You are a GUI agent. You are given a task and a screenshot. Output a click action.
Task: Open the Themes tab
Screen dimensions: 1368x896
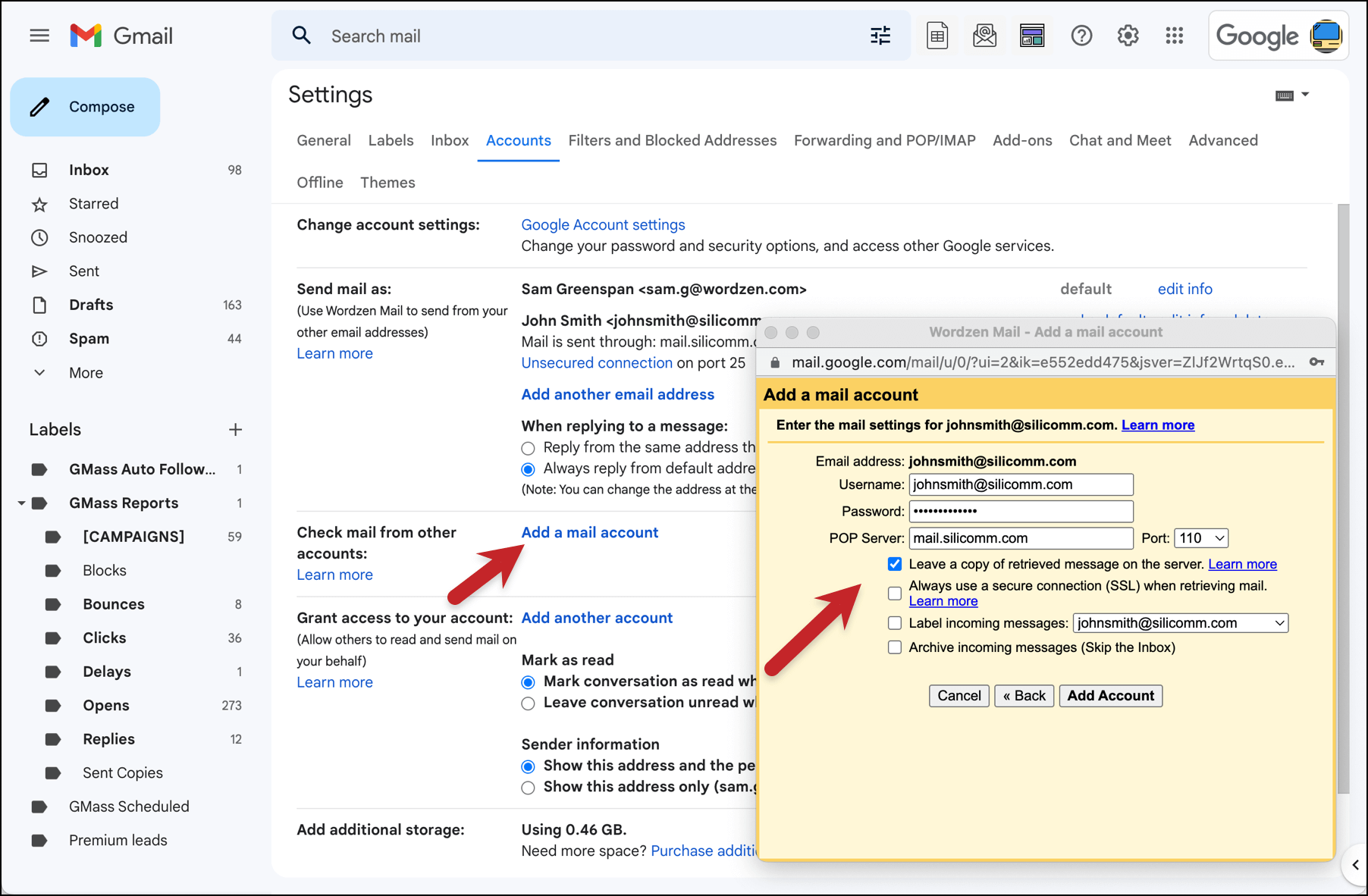[x=387, y=183]
